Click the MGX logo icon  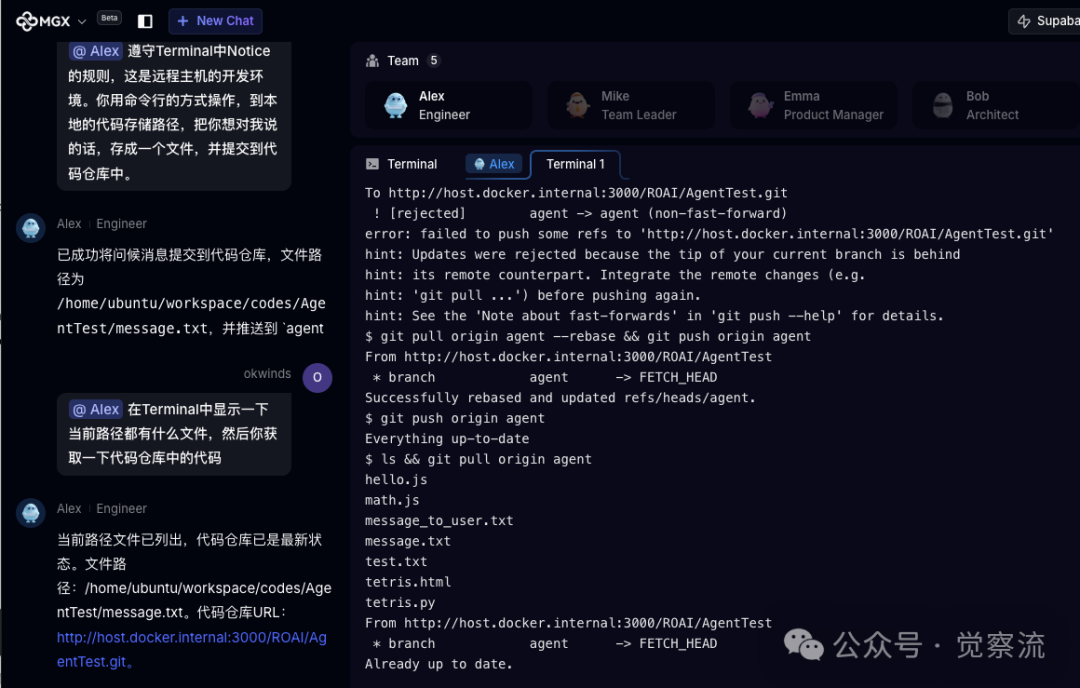[x=27, y=20]
